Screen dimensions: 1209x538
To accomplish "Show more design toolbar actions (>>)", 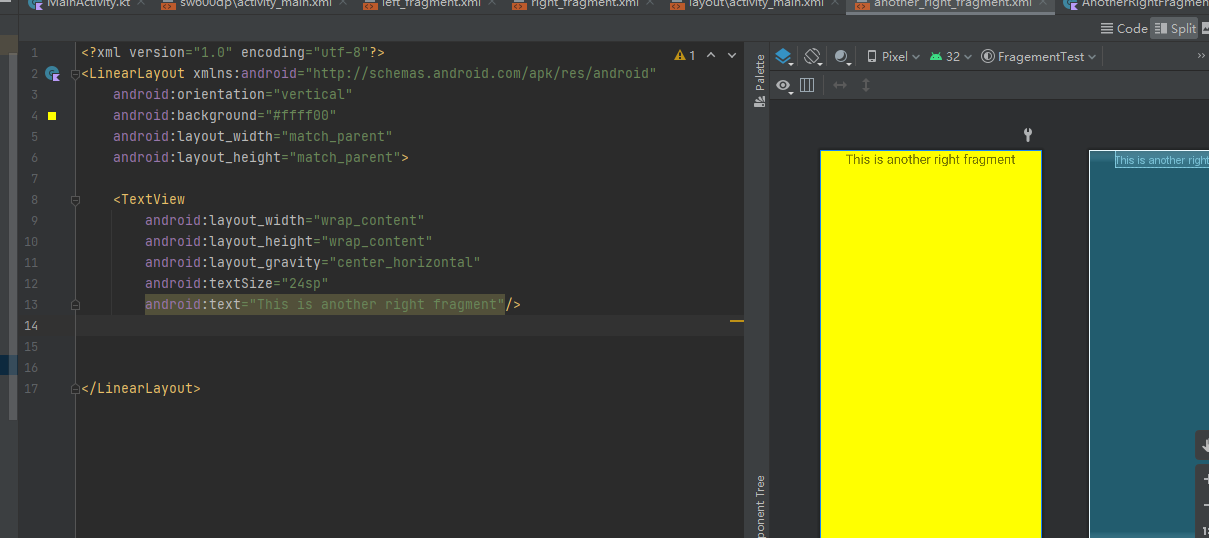I will tap(1201, 57).
